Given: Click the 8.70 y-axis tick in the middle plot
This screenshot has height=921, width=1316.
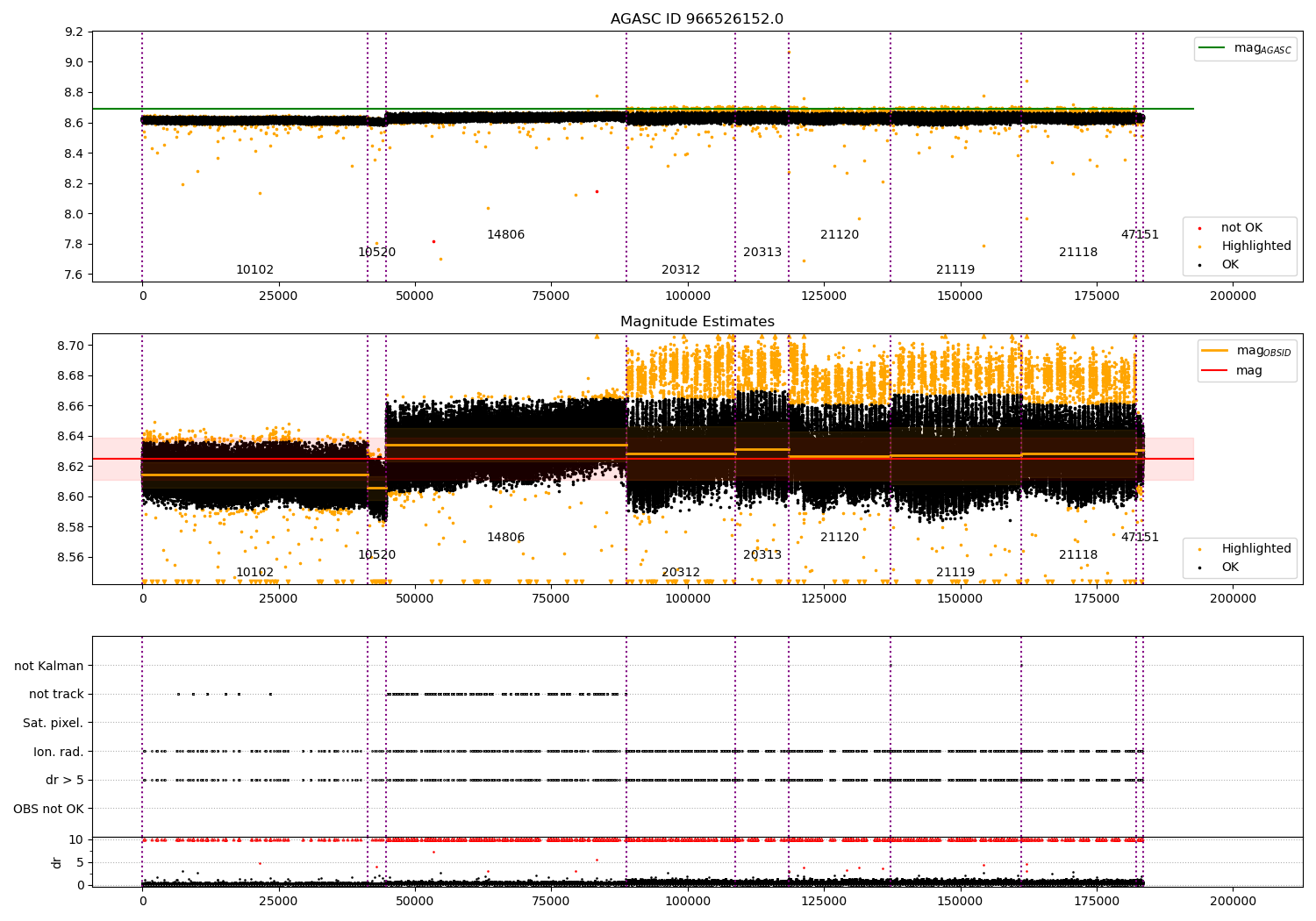Looking at the screenshot, I should click(x=71, y=346).
